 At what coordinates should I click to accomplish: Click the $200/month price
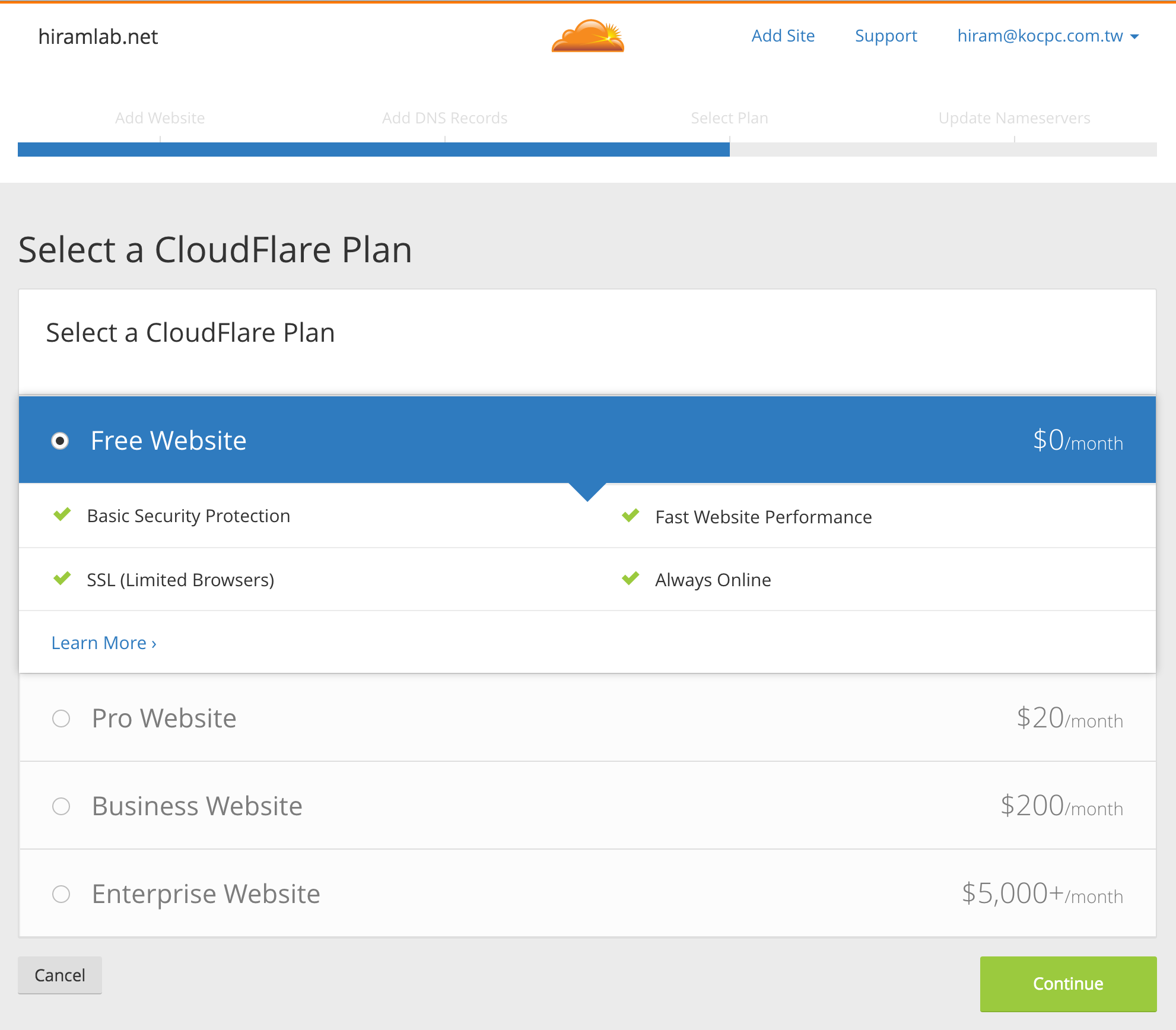pyautogui.click(x=1061, y=806)
